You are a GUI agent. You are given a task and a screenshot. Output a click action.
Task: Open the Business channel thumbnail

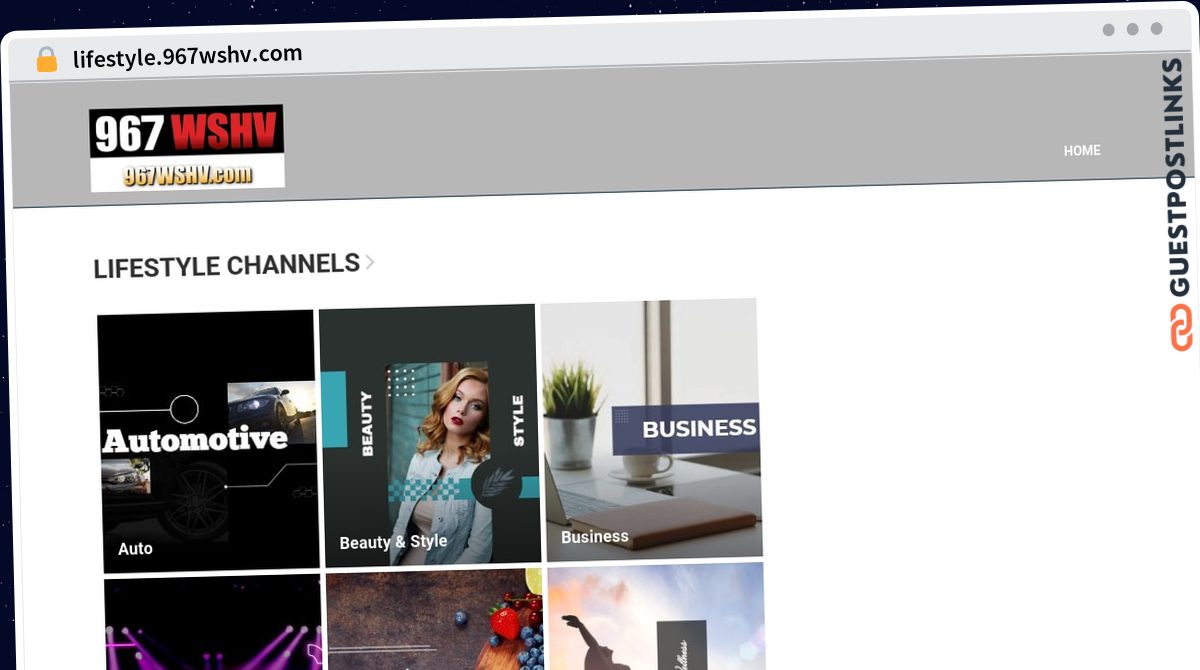click(652, 428)
